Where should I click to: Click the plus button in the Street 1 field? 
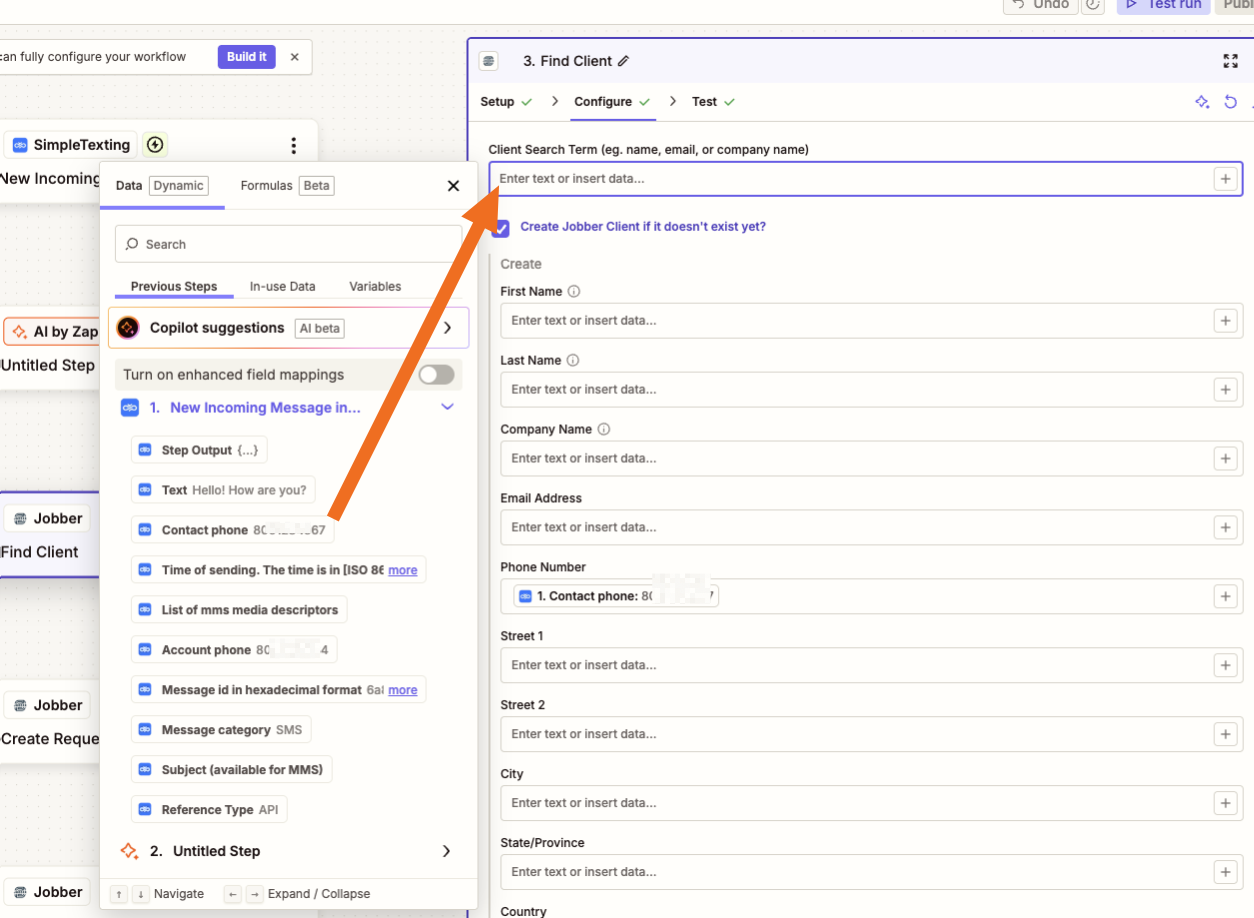1225,666
